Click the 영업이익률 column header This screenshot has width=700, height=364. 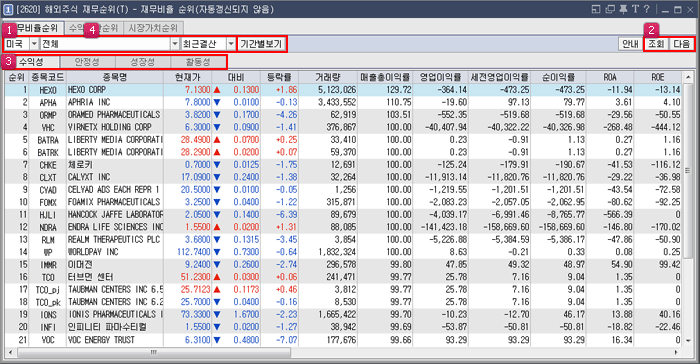[x=441, y=77]
